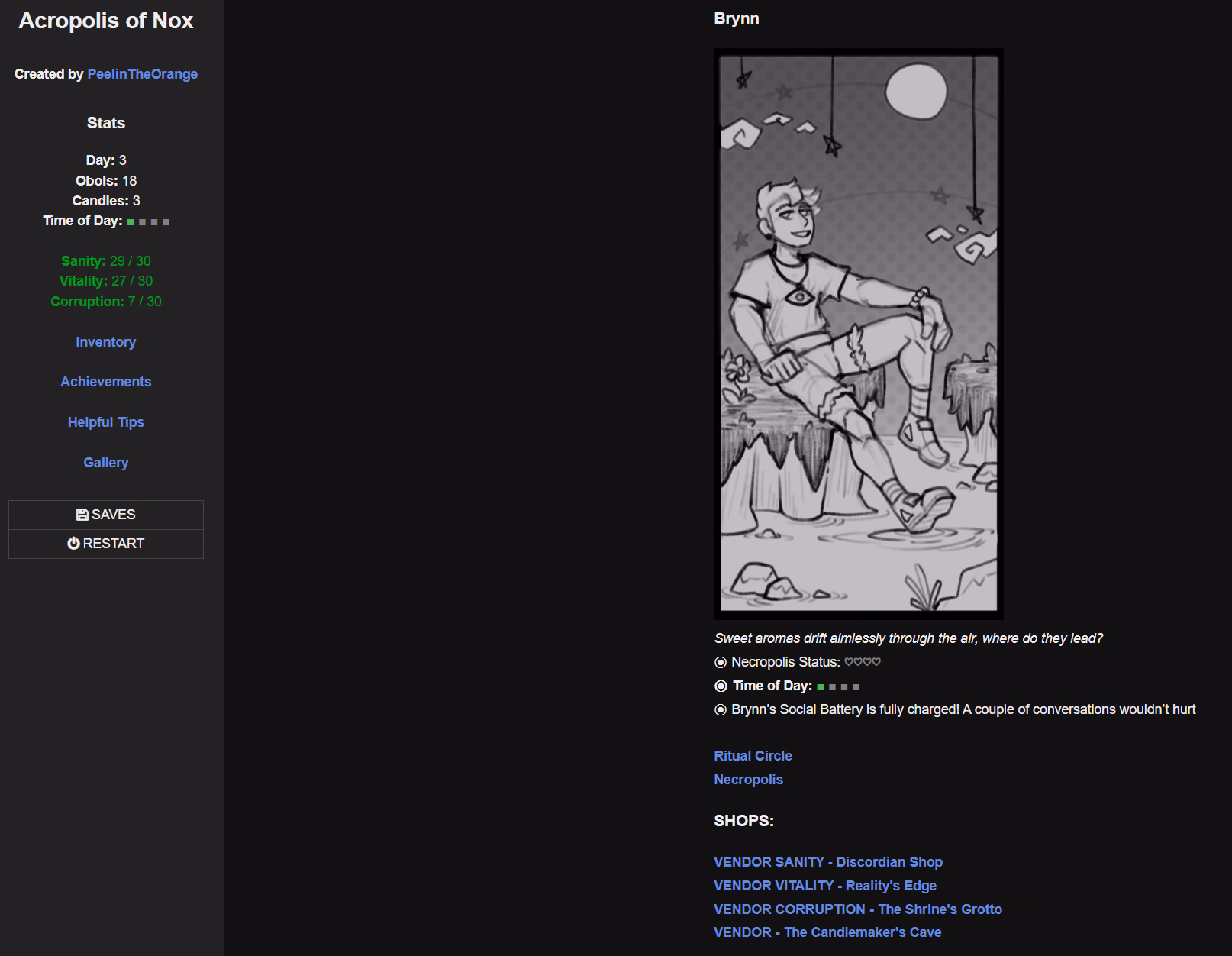This screenshot has height=956, width=1232.
Task: Click the Necropolis Status bullet icon
Action: pos(721,663)
